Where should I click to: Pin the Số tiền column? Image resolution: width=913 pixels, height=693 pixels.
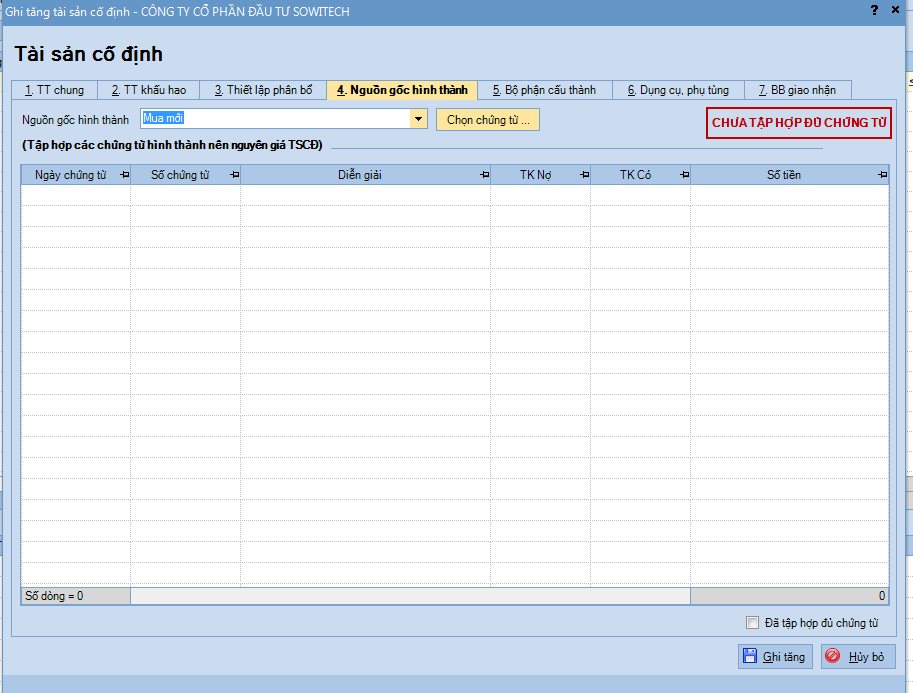[882, 175]
